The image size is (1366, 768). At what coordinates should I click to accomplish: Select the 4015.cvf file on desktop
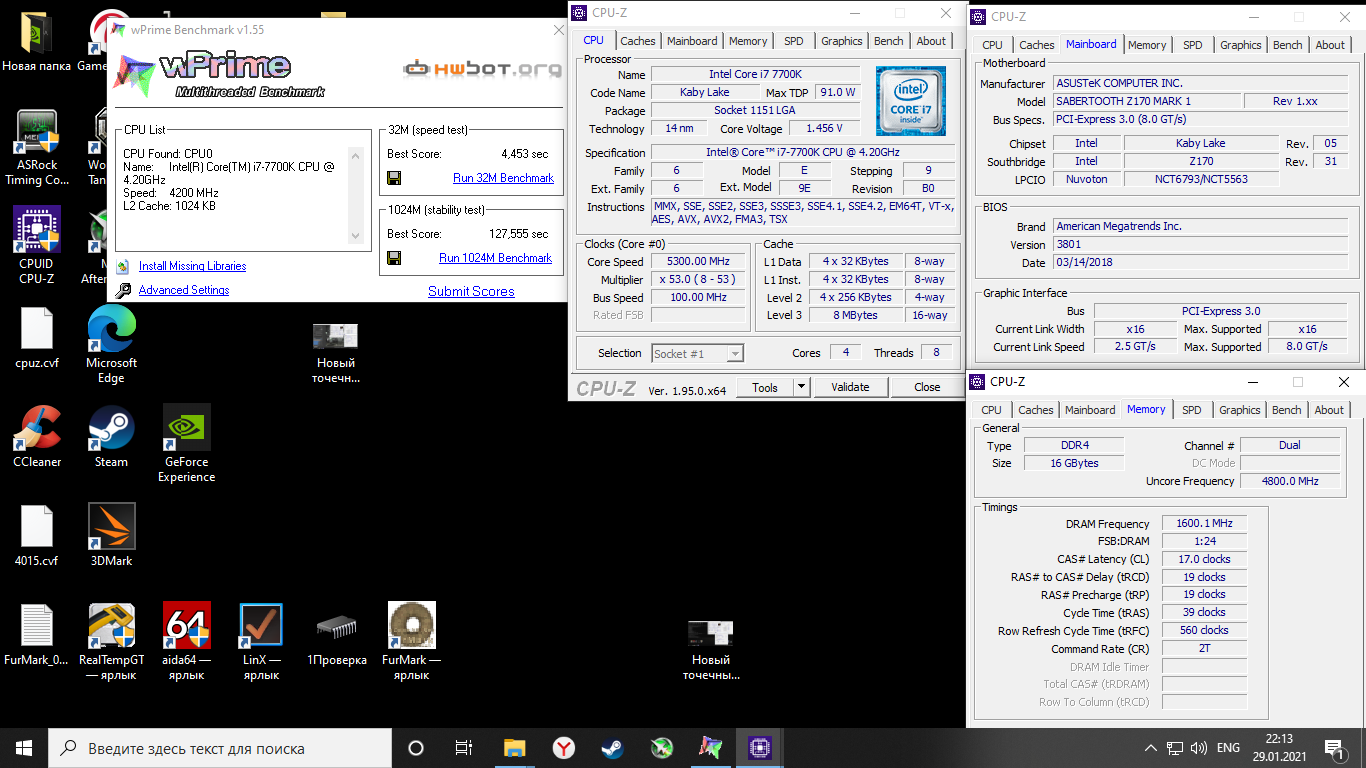pyautogui.click(x=37, y=536)
